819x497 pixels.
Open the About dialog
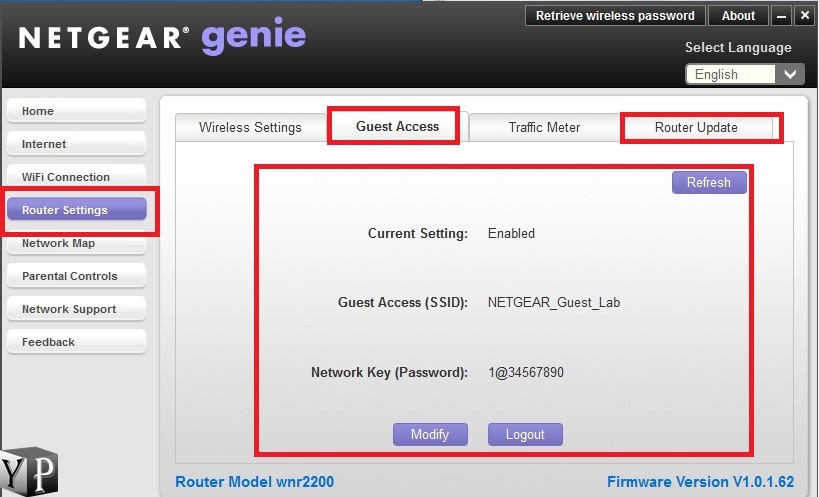click(x=738, y=16)
